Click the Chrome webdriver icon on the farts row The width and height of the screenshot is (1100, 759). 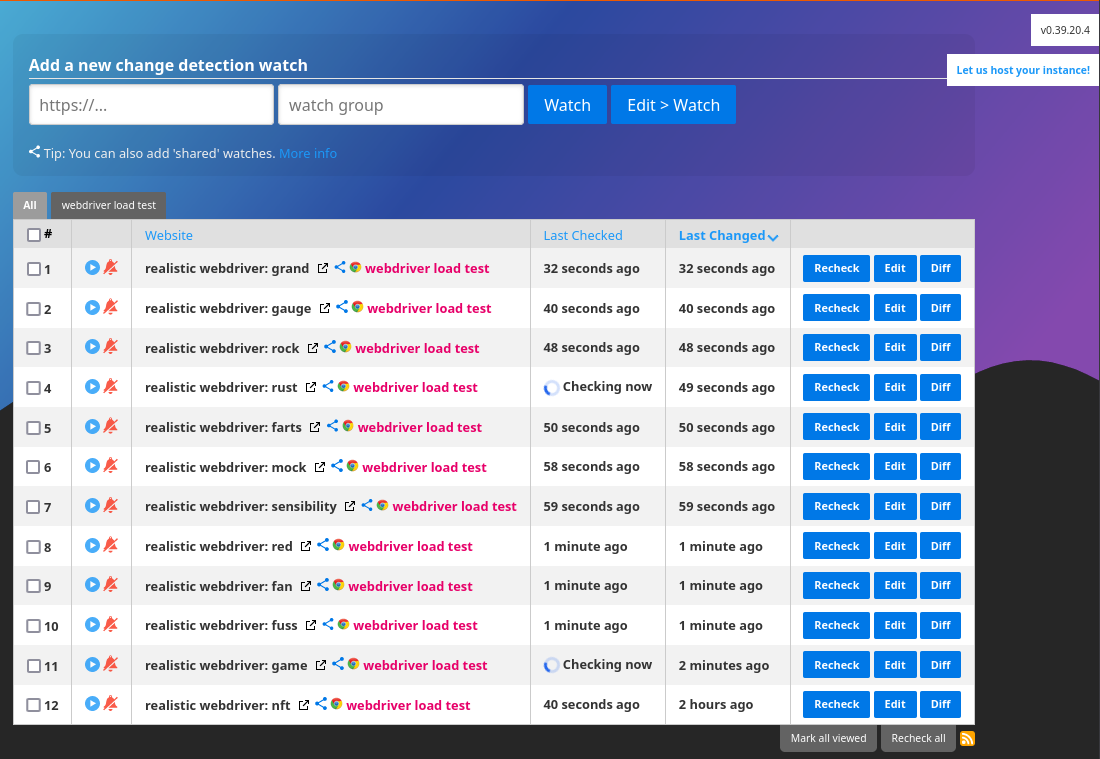pyautogui.click(x=347, y=426)
